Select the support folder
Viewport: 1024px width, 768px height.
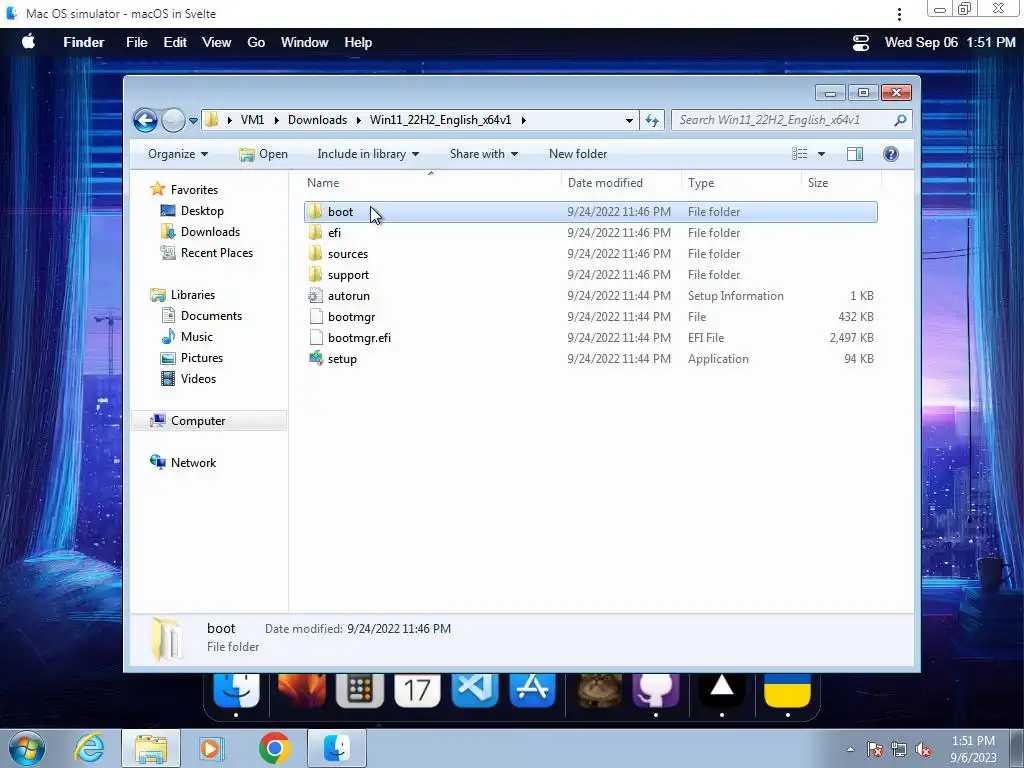pos(590,274)
